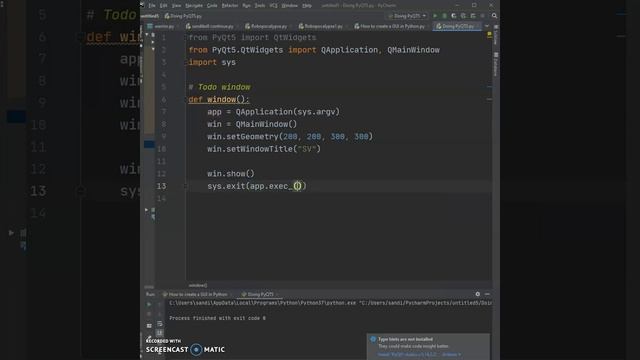640x360 pixels.
Task: Select Doing PyQT5 tab in Run panel
Action: coord(260,294)
